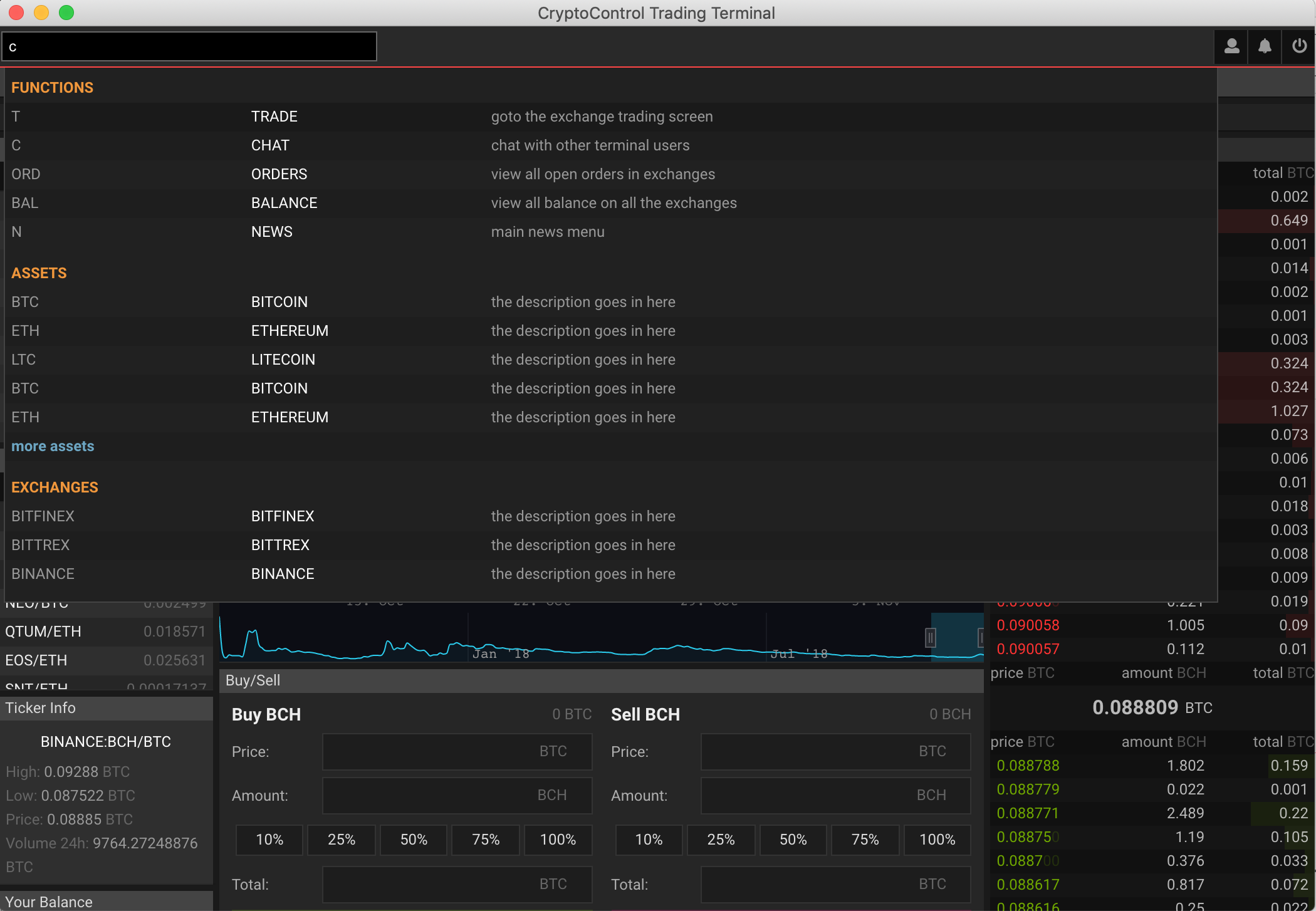Set Sell BCH amount to 50%

coord(793,840)
